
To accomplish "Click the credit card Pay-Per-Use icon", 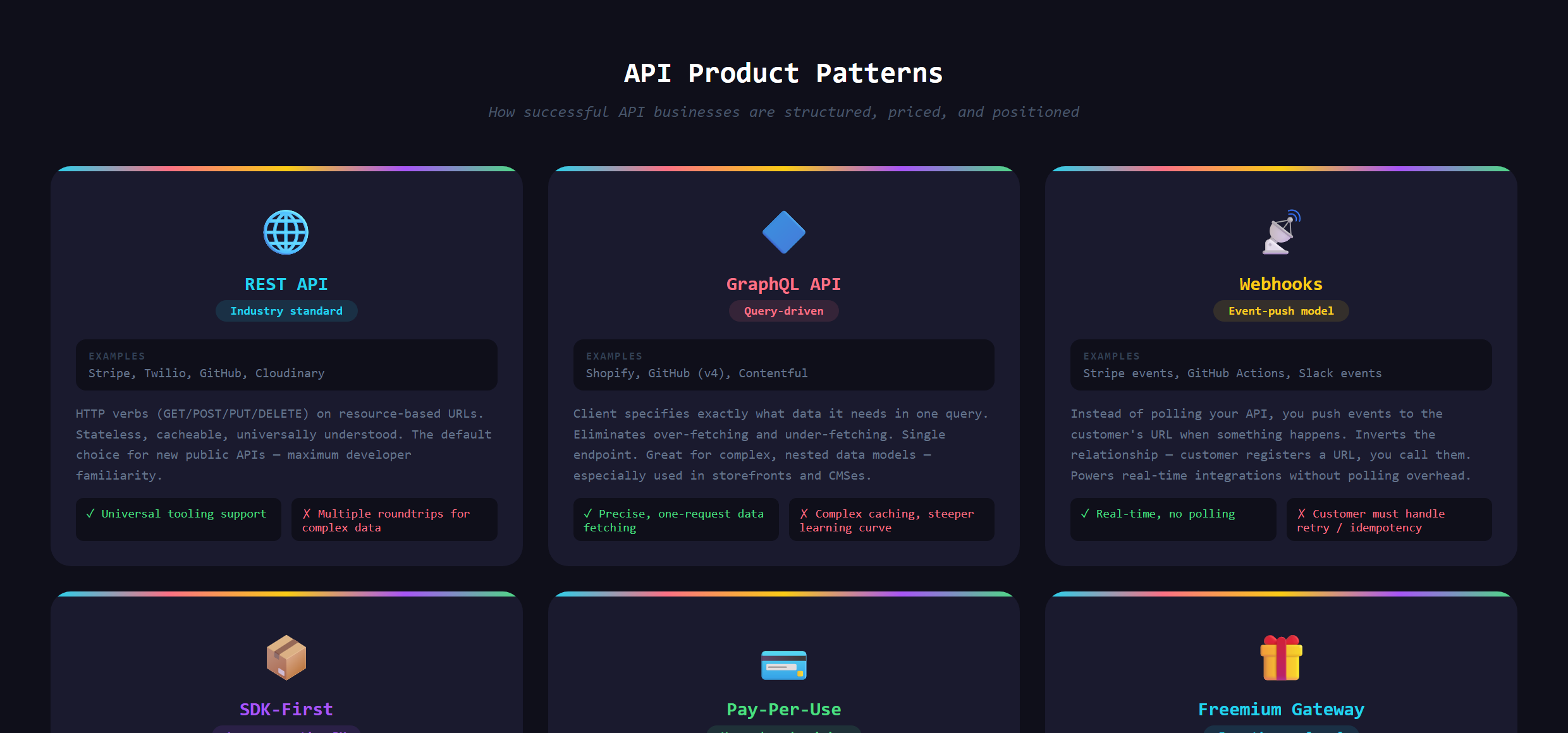I will [783, 665].
